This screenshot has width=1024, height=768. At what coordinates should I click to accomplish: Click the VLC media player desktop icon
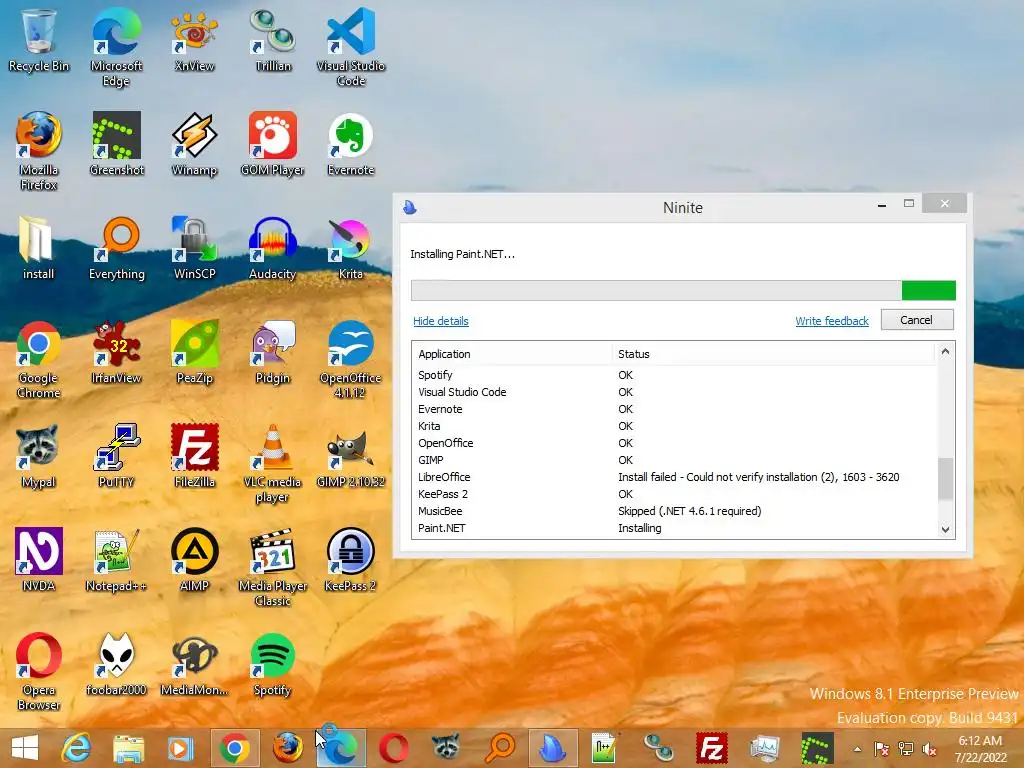point(272,464)
